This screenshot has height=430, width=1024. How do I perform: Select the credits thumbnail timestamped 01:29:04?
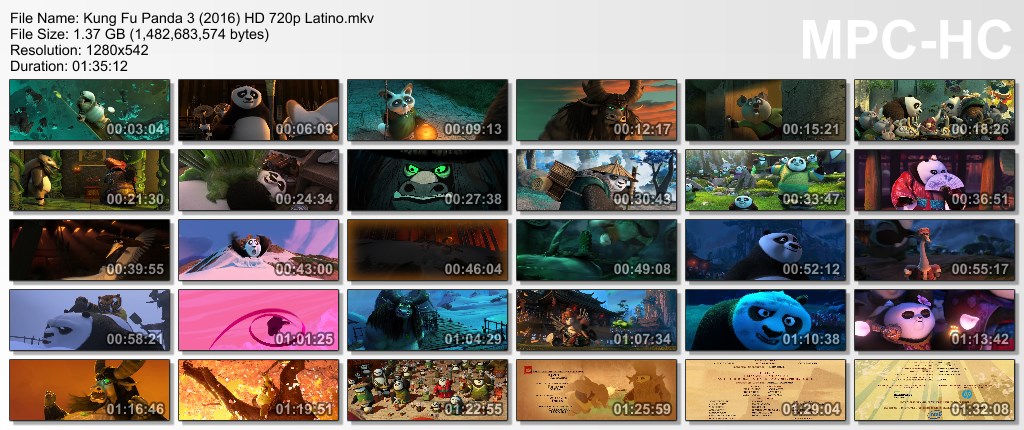765,390
